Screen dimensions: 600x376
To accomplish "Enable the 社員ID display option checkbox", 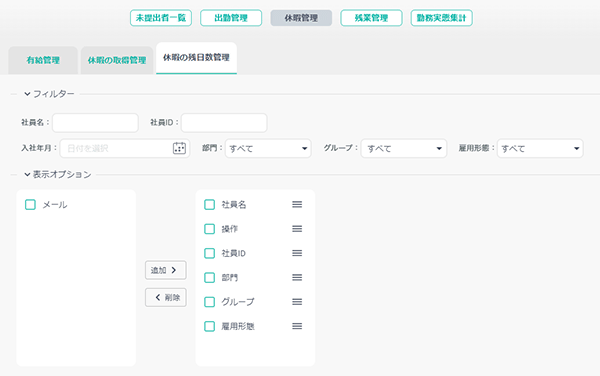I will pyautogui.click(x=209, y=253).
